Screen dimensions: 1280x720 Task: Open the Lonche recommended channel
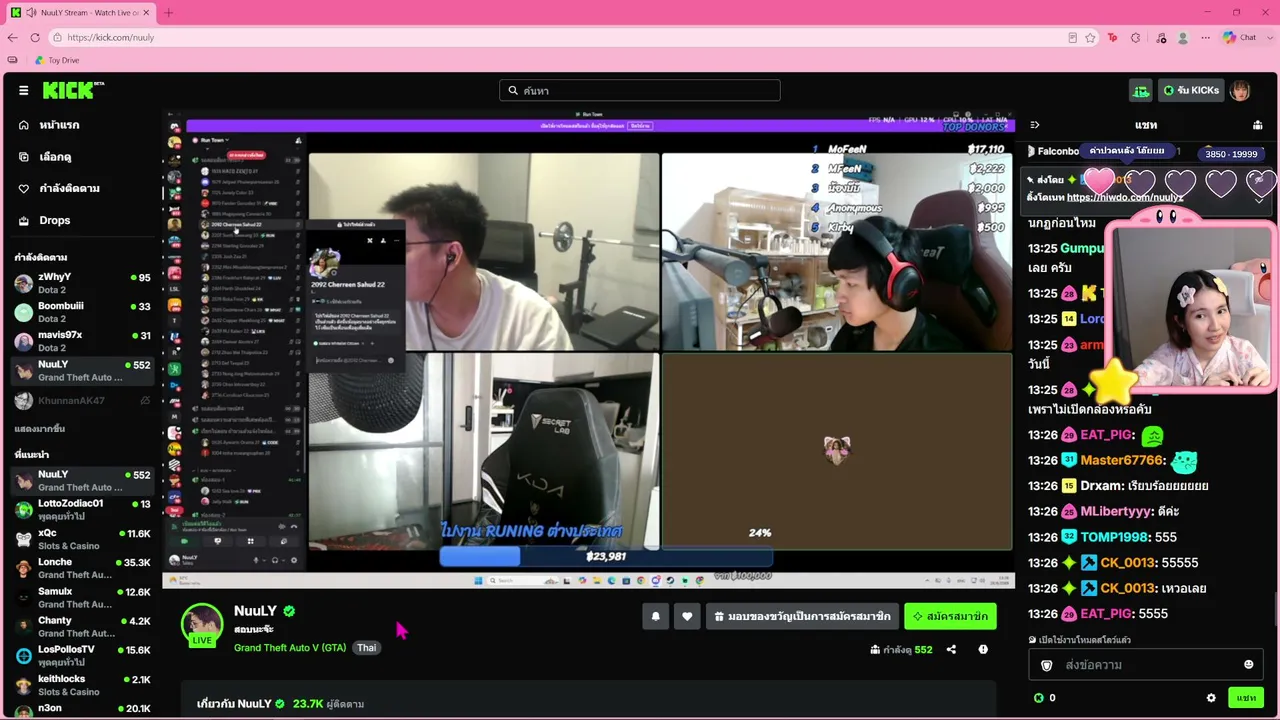tap(82, 568)
